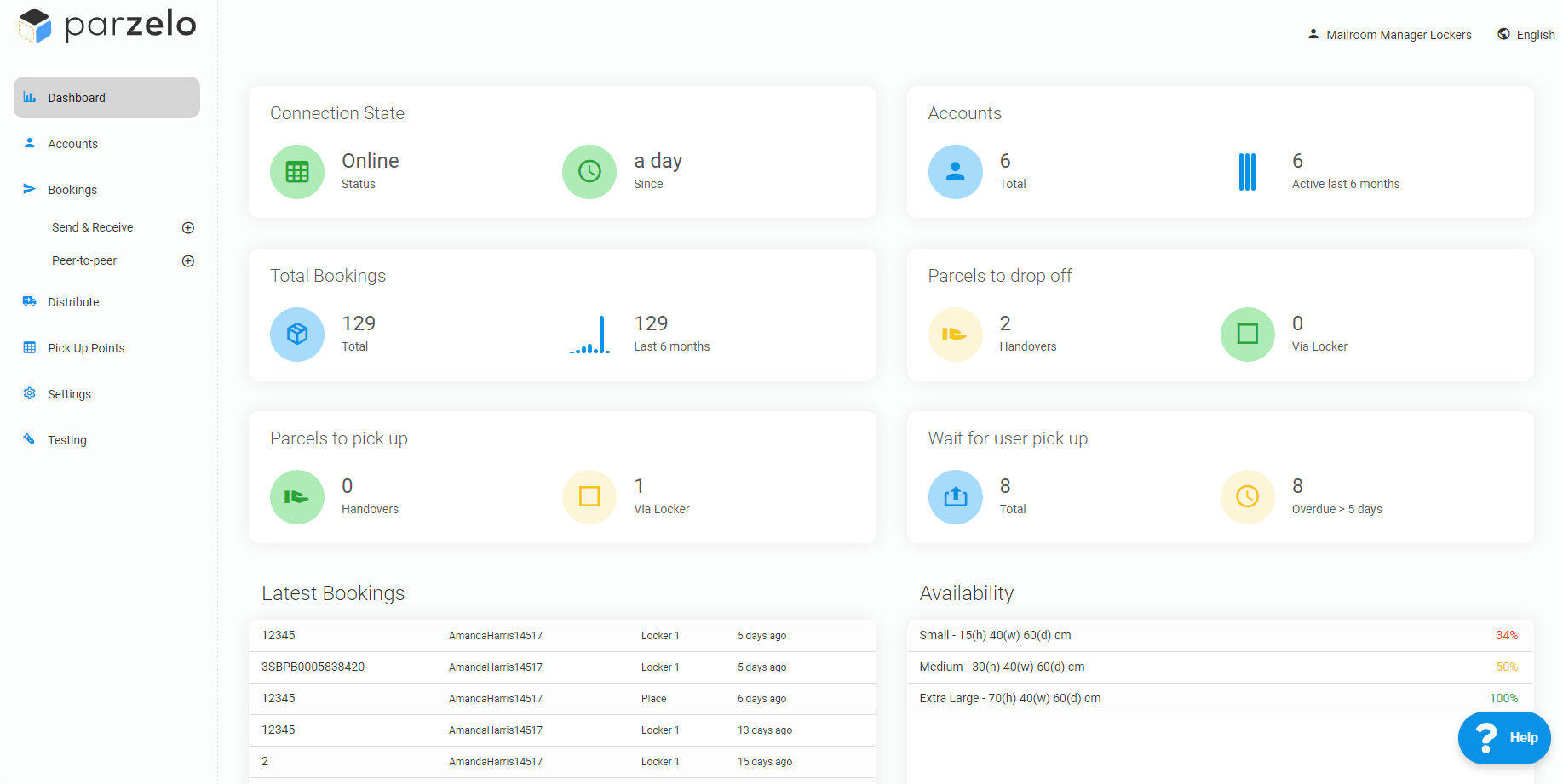Open the Help button at bottom right
Screen dimensions: 1563x784
1504,737
